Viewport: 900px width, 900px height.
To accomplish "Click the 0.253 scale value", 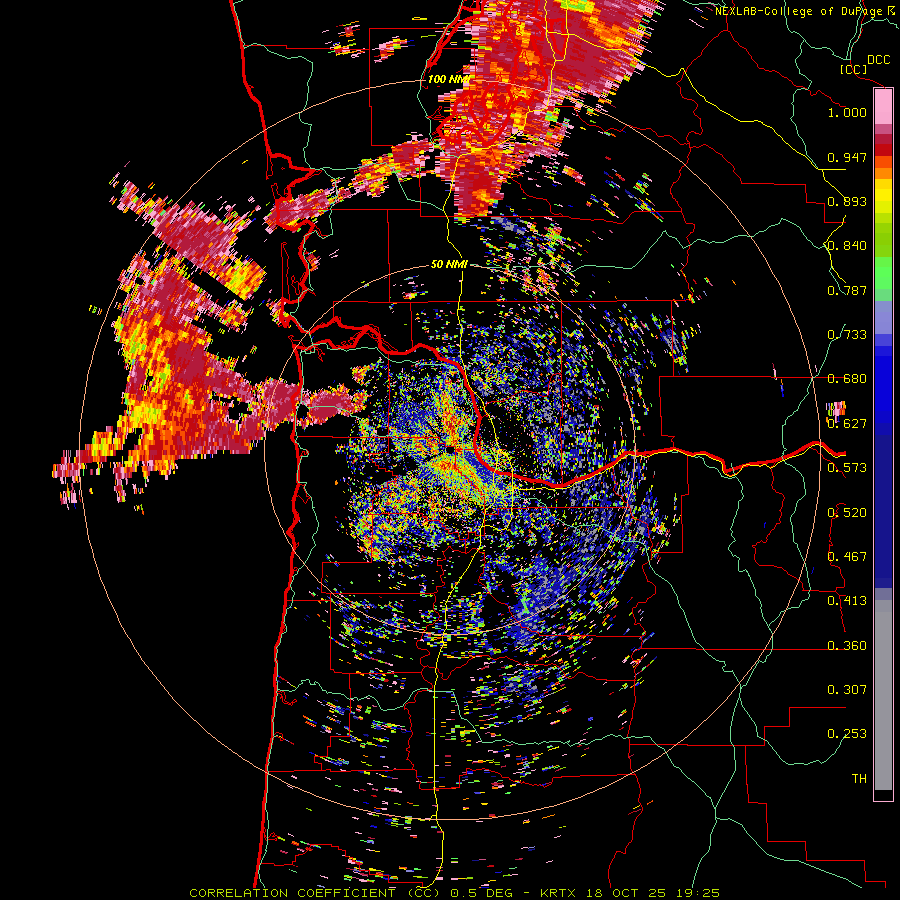I will pyautogui.click(x=847, y=734).
